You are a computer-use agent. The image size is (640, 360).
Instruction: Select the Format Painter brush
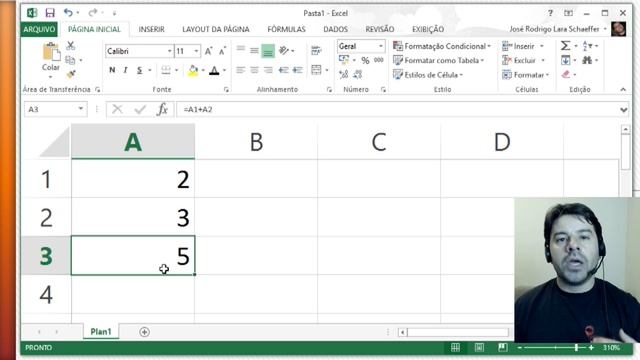pyautogui.click(x=71, y=74)
